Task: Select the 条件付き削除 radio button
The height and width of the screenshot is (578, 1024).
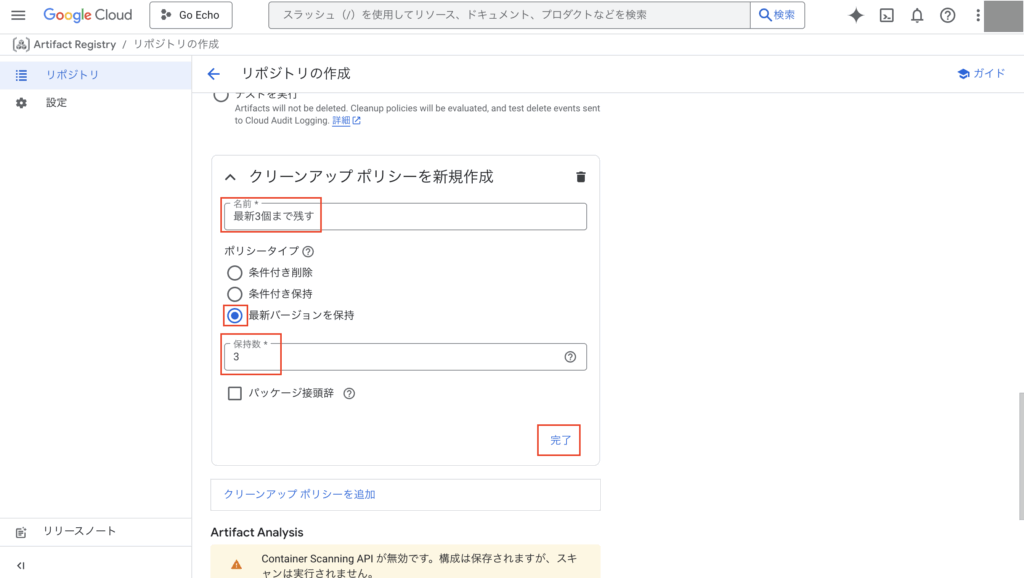Action: tap(235, 273)
